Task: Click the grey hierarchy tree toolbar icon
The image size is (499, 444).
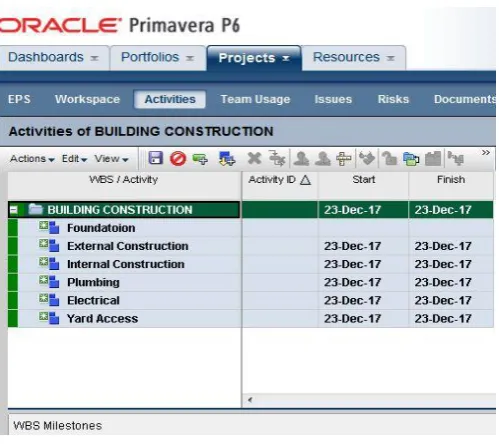Action: (x=456, y=158)
